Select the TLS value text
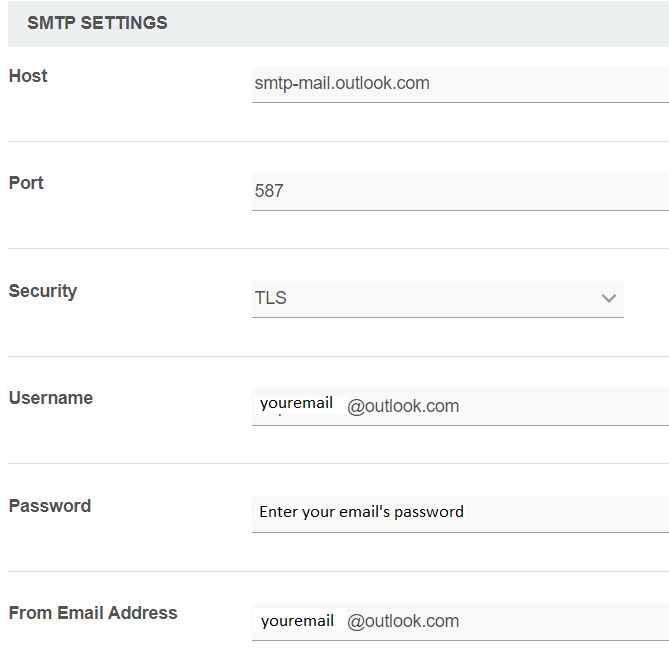669x656 pixels. tap(271, 298)
